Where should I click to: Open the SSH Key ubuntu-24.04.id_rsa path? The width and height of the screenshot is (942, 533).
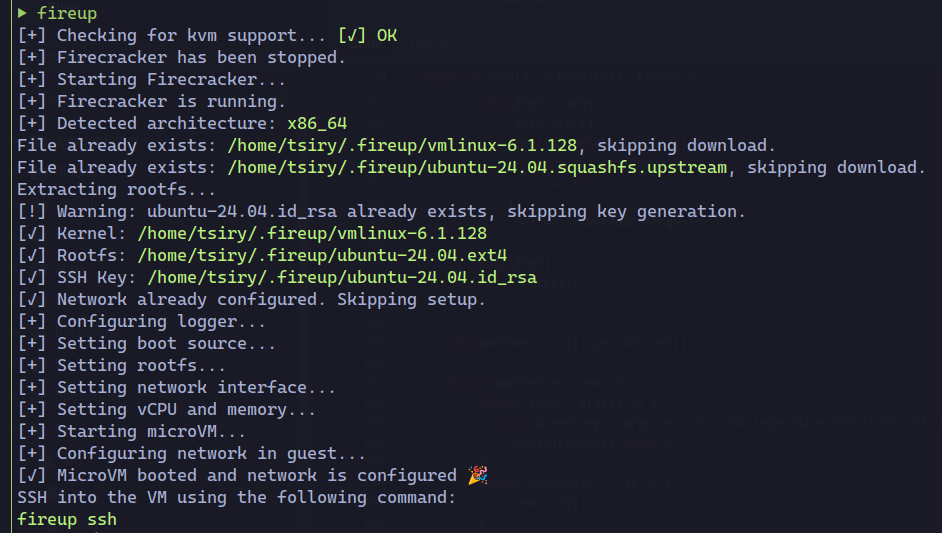coord(342,278)
